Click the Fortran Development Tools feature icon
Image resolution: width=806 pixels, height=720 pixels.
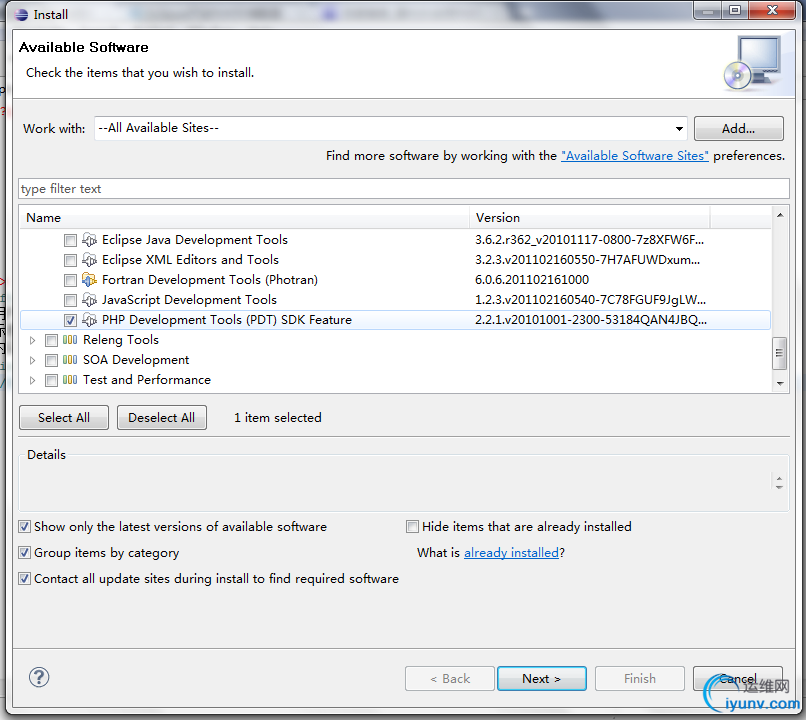89,280
